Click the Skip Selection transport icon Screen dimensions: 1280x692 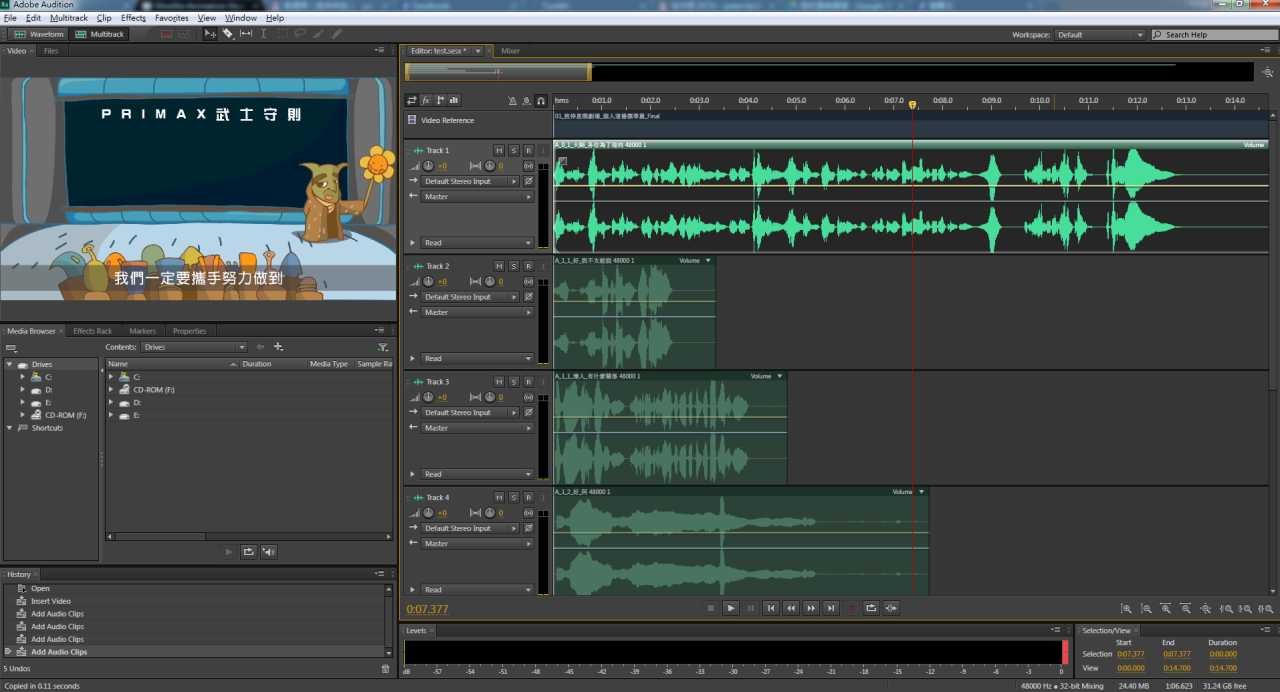click(891, 608)
